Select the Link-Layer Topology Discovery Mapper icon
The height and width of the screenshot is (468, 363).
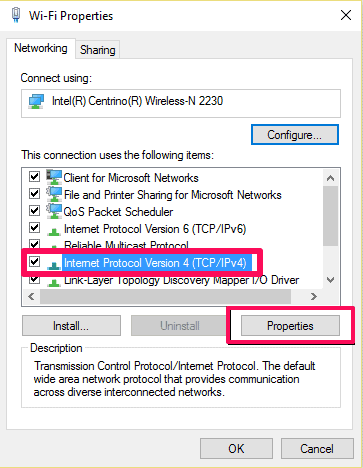[54, 282]
